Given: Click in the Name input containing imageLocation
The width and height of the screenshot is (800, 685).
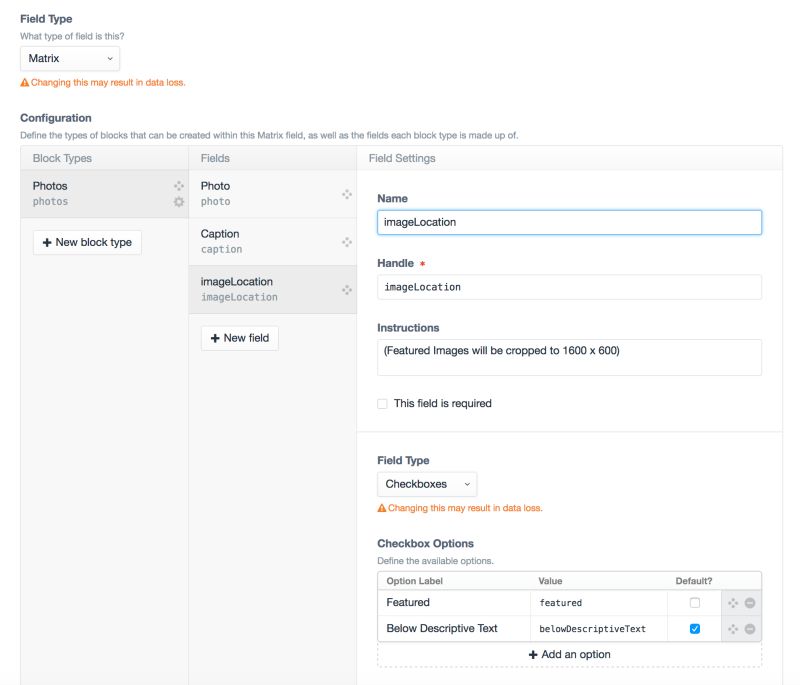Looking at the screenshot, I should click(x=569, y=222).
